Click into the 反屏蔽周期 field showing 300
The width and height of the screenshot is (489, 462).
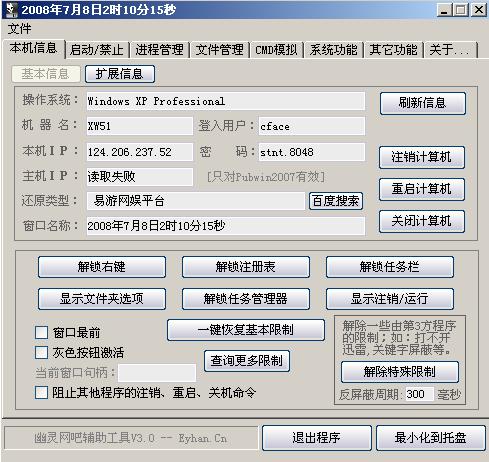(420, 394)
